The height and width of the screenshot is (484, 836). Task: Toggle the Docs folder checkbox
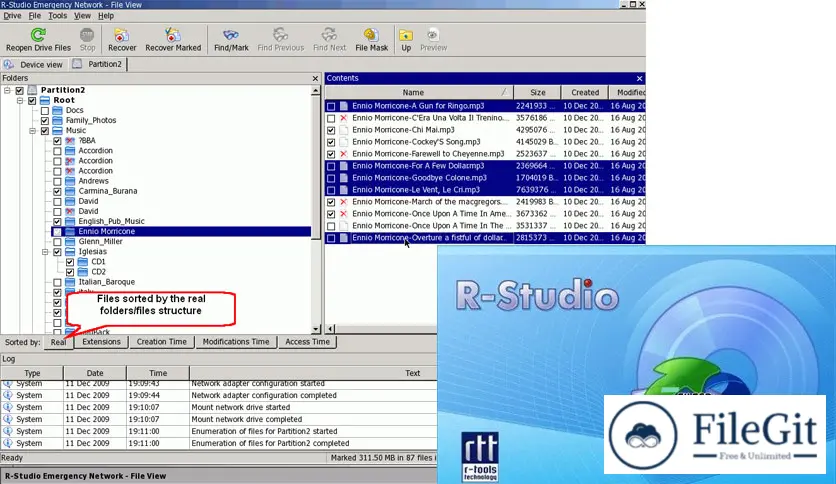coord(45,111)
